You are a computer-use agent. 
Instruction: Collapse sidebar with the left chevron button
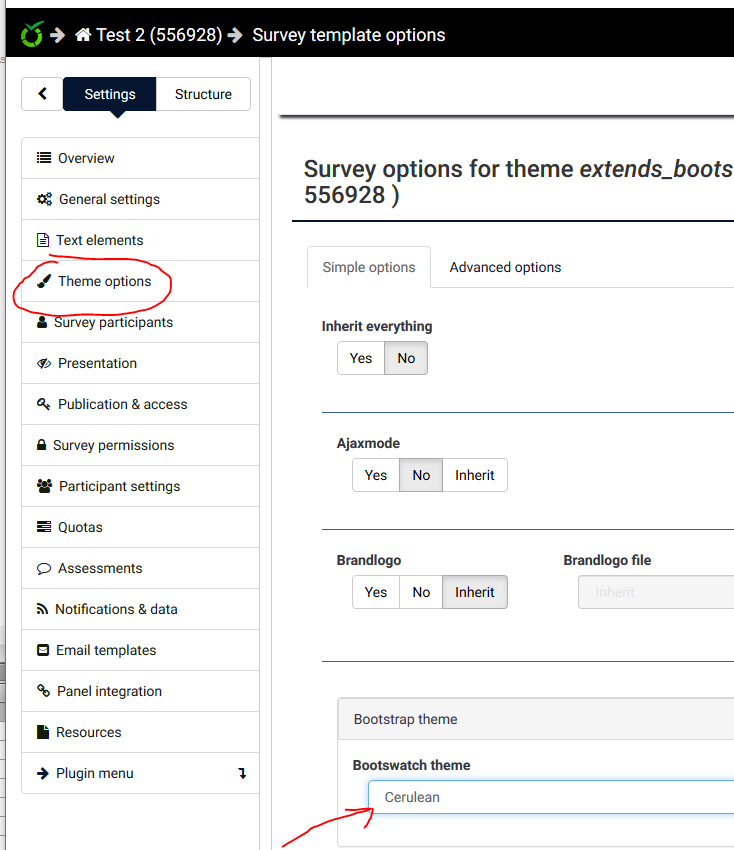coord(42,94)
